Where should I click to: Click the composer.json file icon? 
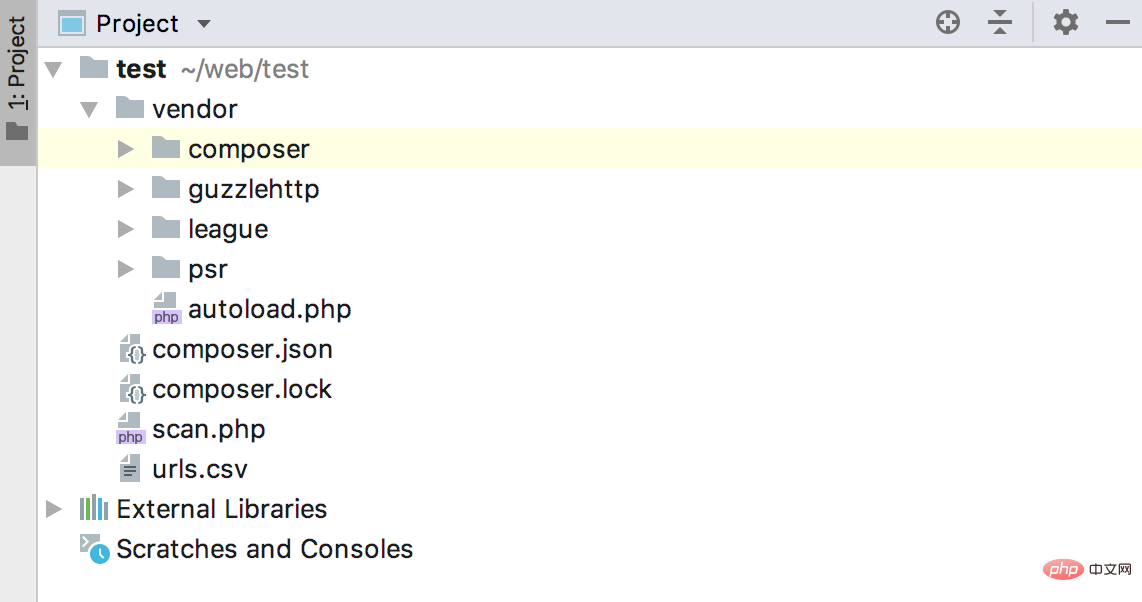(x=131, y=349)
